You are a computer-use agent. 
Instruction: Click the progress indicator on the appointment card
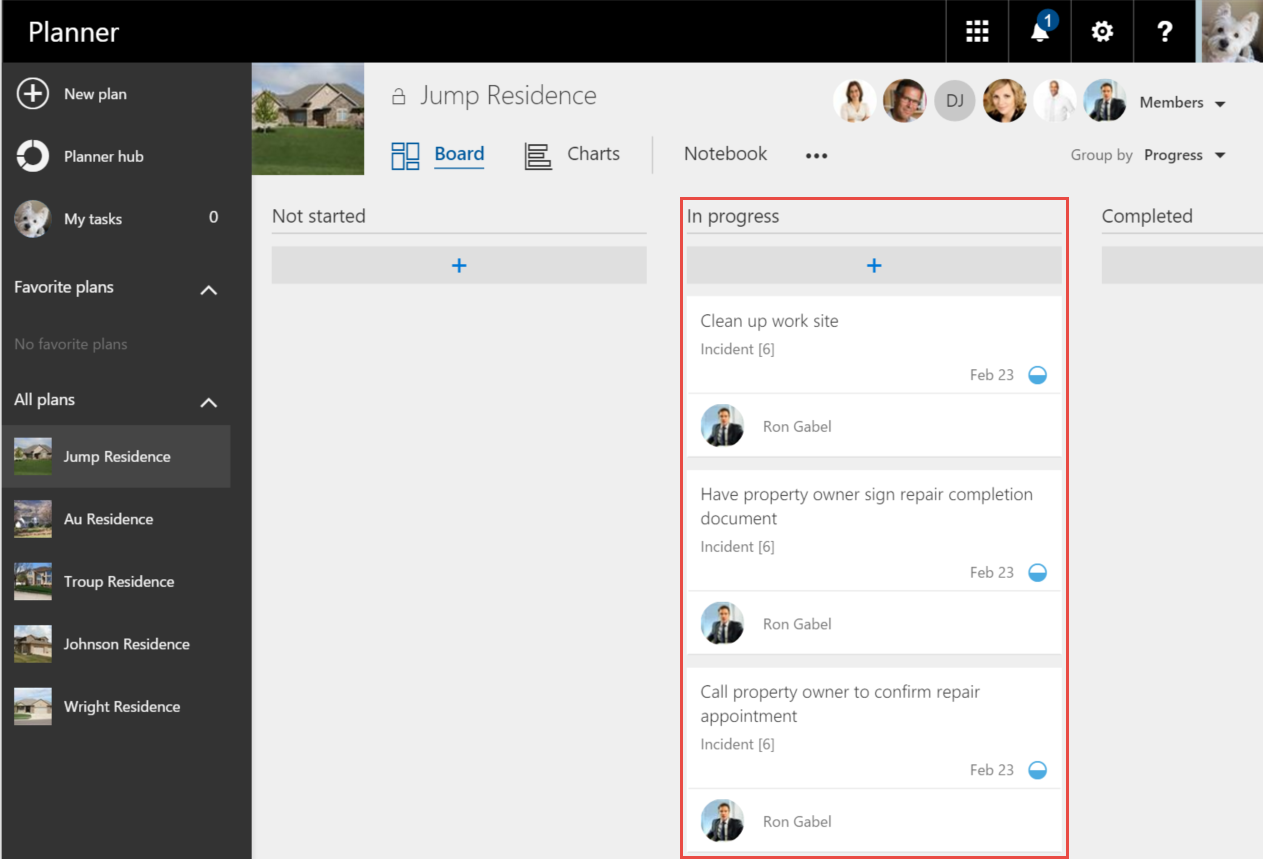click(1037, 769)
